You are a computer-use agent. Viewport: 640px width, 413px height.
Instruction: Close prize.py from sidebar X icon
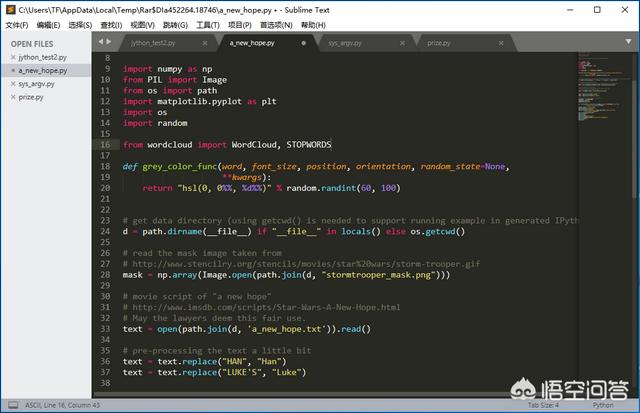pos(13,97)
